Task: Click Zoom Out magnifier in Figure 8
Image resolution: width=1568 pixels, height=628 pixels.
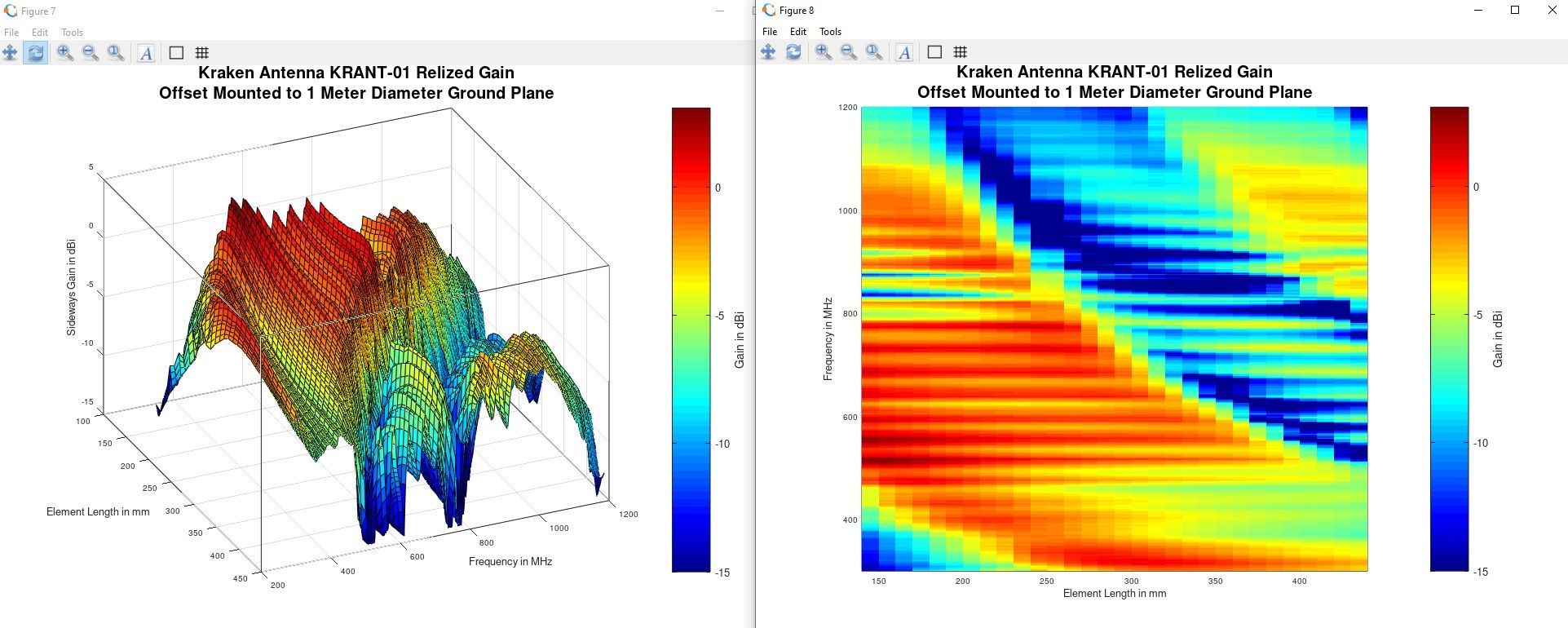Action: coord(849,52)
